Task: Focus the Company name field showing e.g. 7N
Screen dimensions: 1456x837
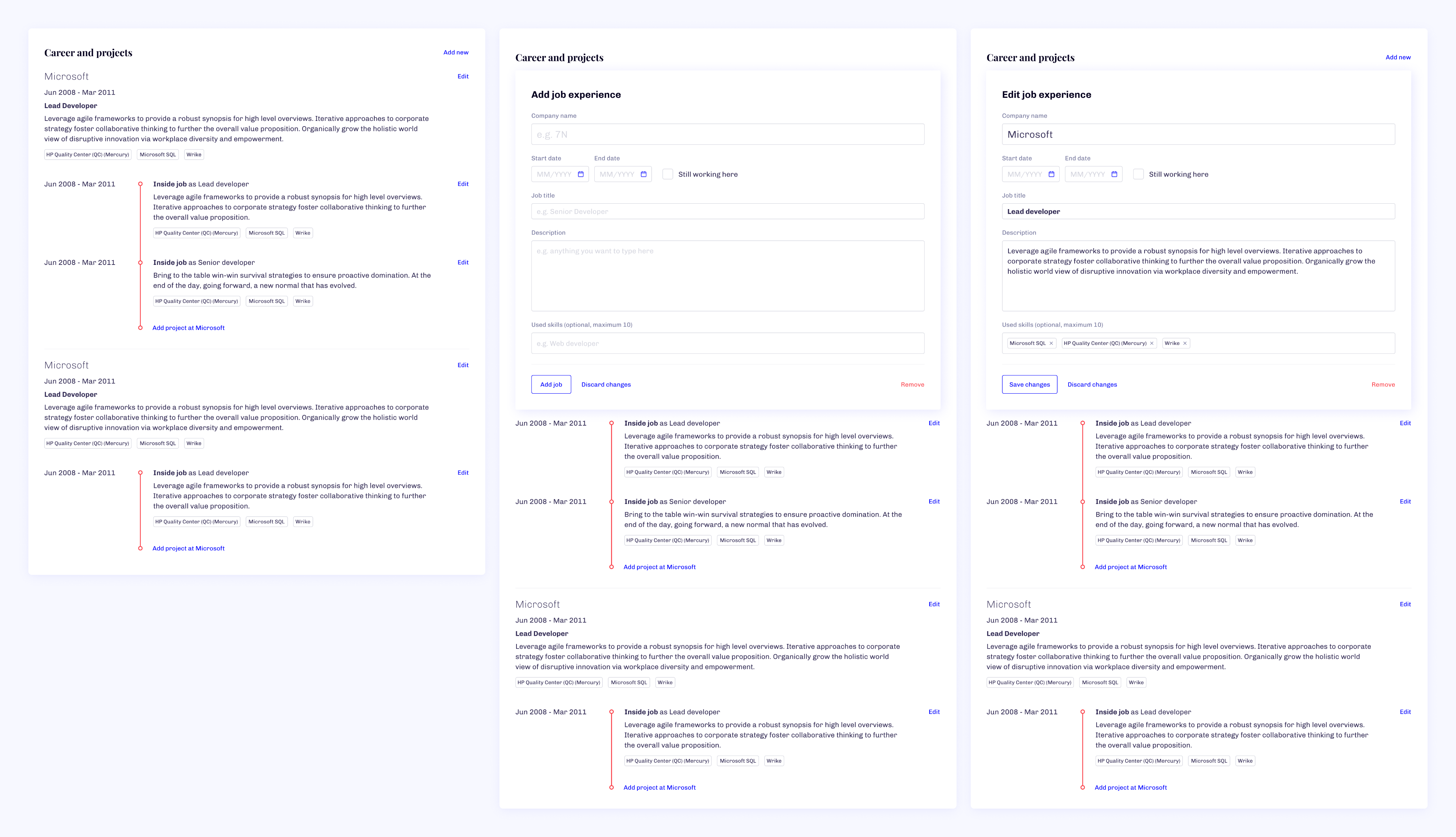Action: [x=727, y=134]
